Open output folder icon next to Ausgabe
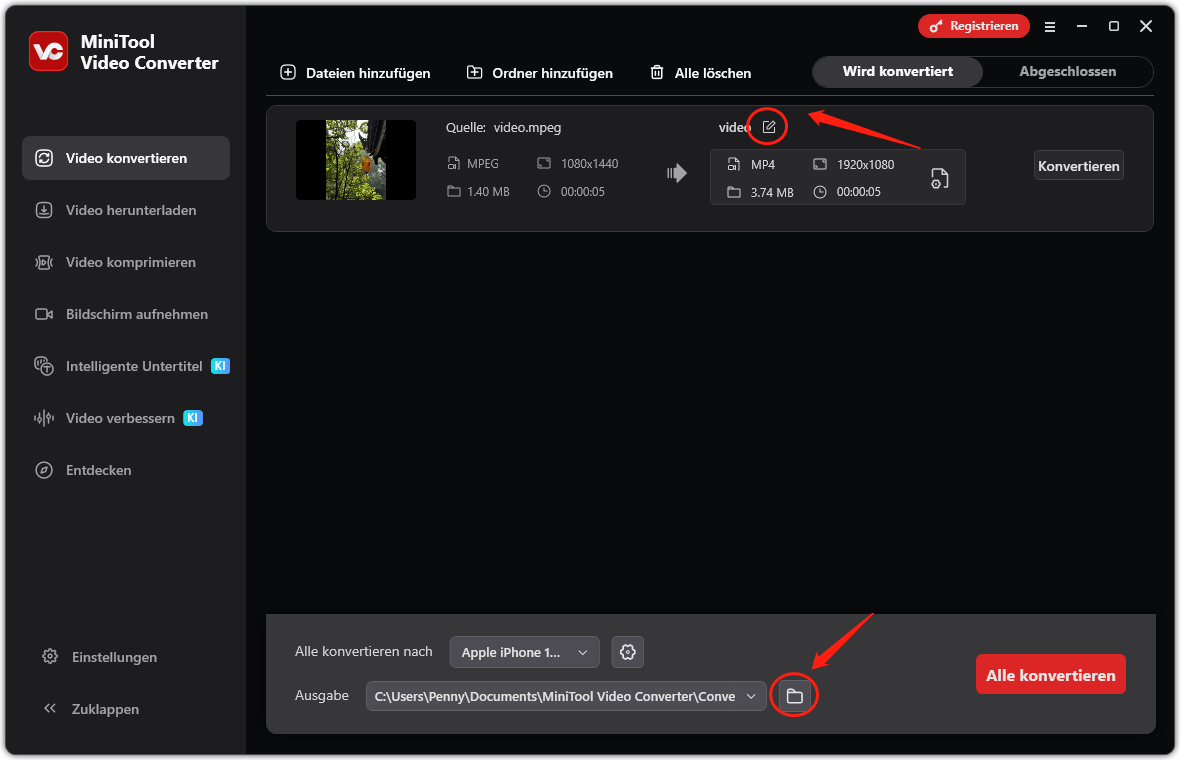Viewport: 1180px width, 760px height. [x=795, y=696]
